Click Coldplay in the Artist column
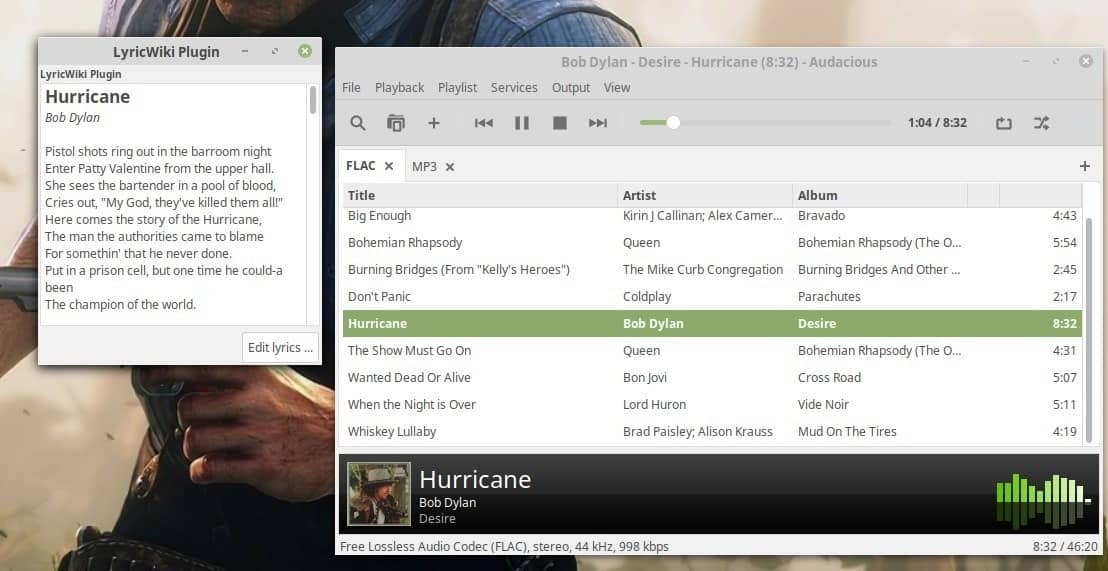The width and height of the screenshot is (1108, 571). click(647, 296)
